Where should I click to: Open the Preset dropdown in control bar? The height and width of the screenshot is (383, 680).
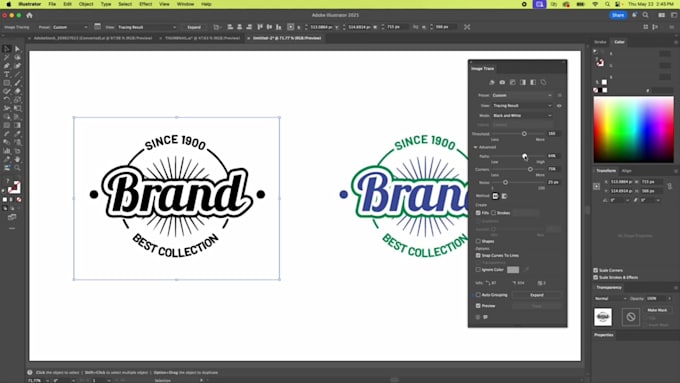(x=70, y=27)
